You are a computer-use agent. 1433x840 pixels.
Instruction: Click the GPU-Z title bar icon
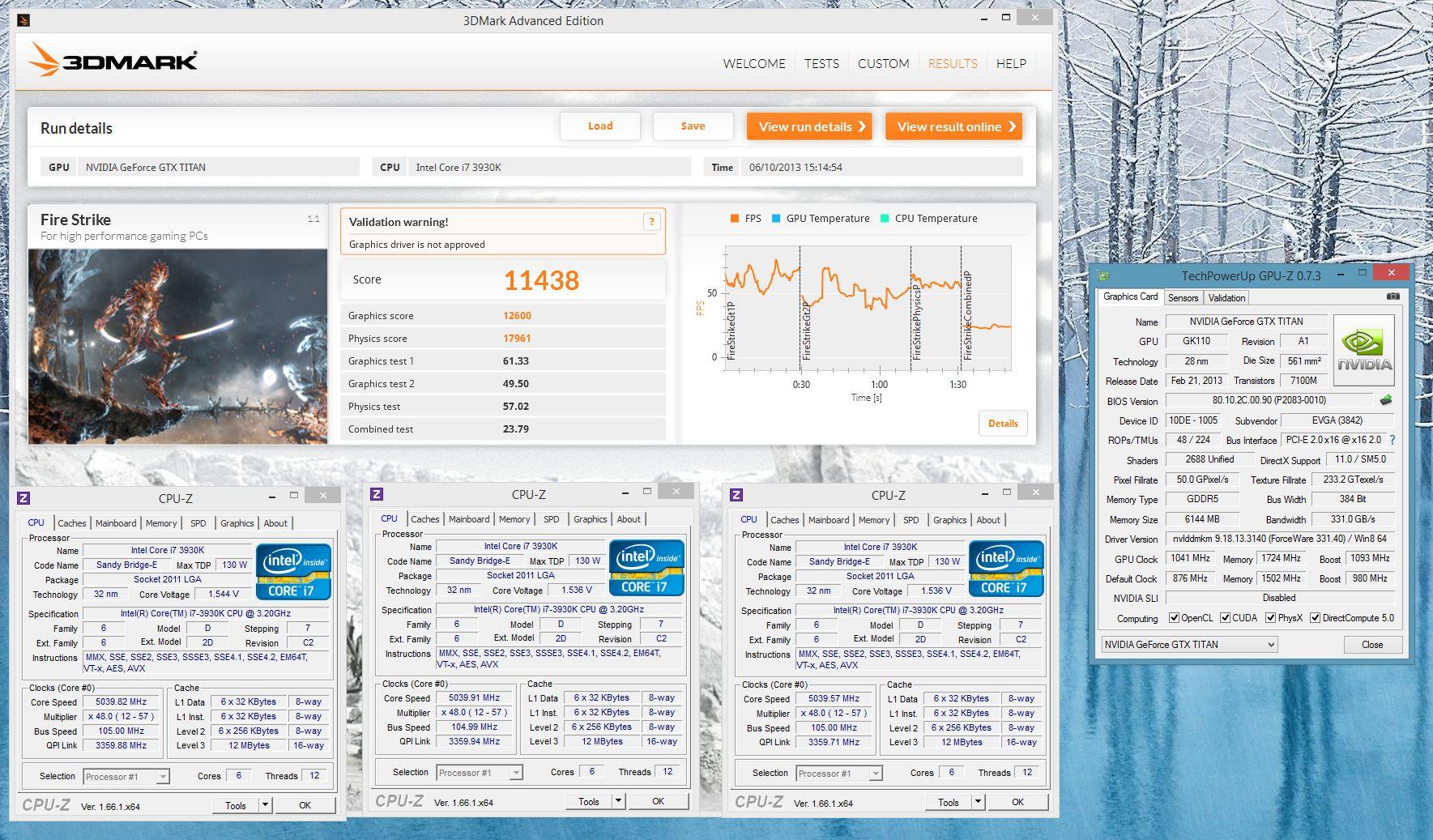[x=1102, y=275]
